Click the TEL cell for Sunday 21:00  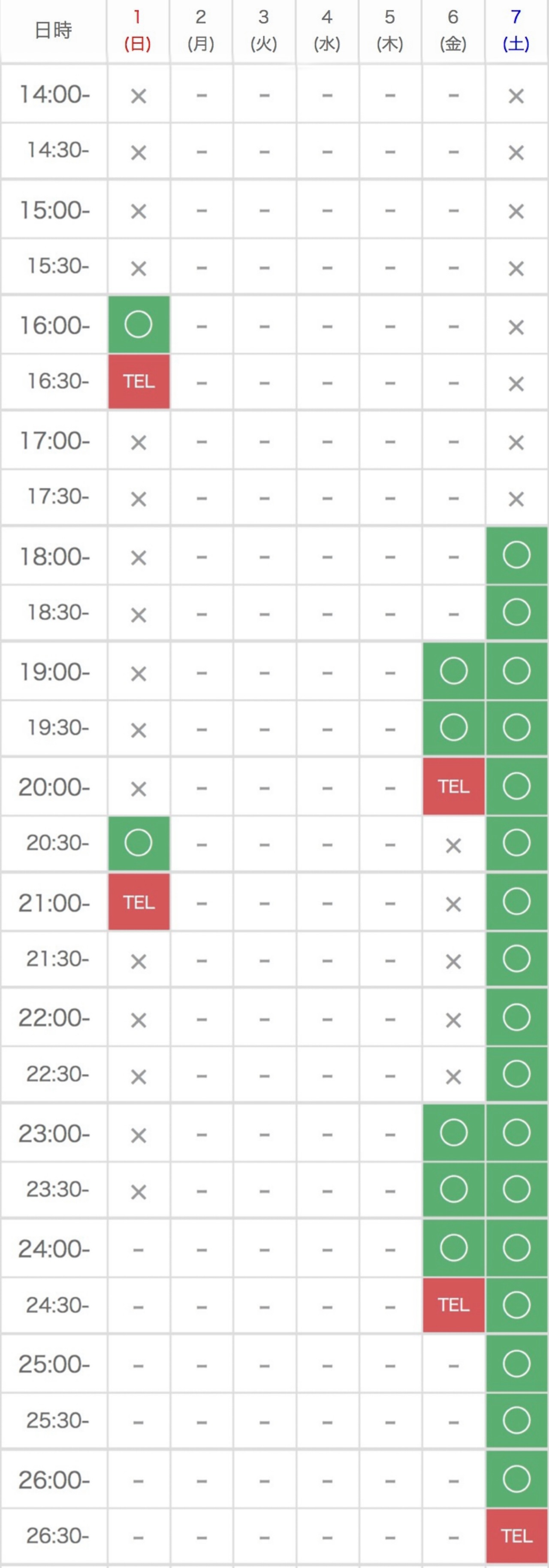point(139,902)
